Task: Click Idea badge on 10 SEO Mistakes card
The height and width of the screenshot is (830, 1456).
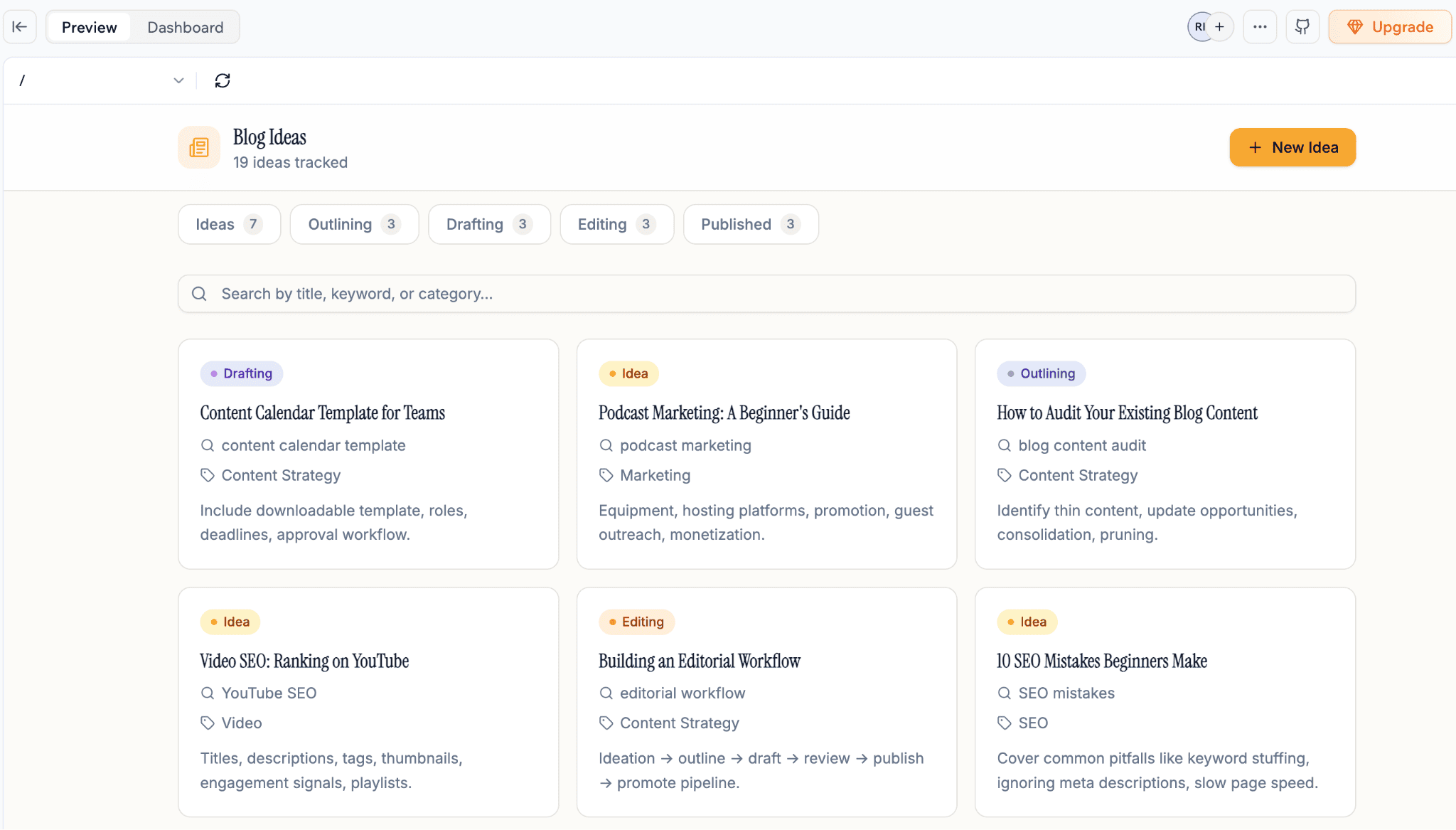Action: click(1027, 622)
